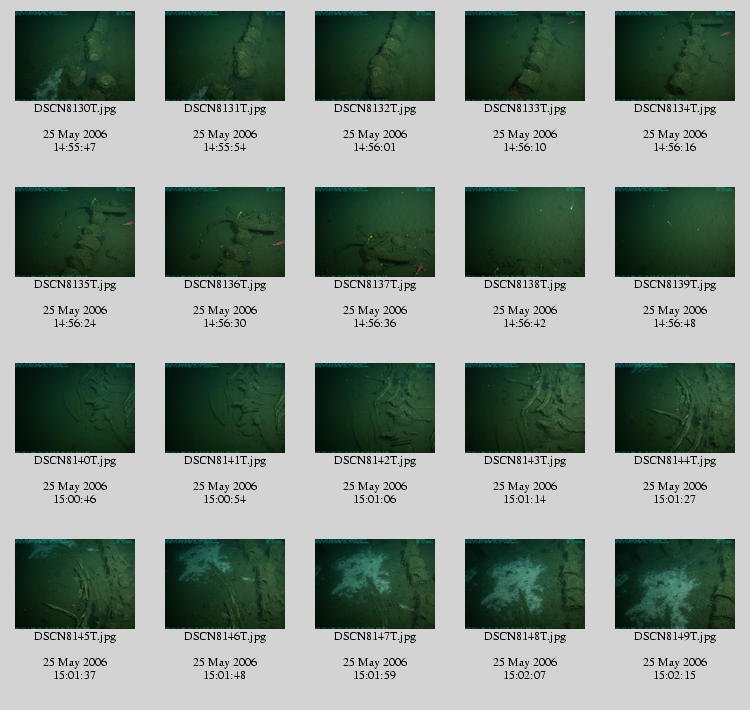Open the DSCN8140T.jpg thumbnail
The image size is (750, 710).
(x=75, y=408)
